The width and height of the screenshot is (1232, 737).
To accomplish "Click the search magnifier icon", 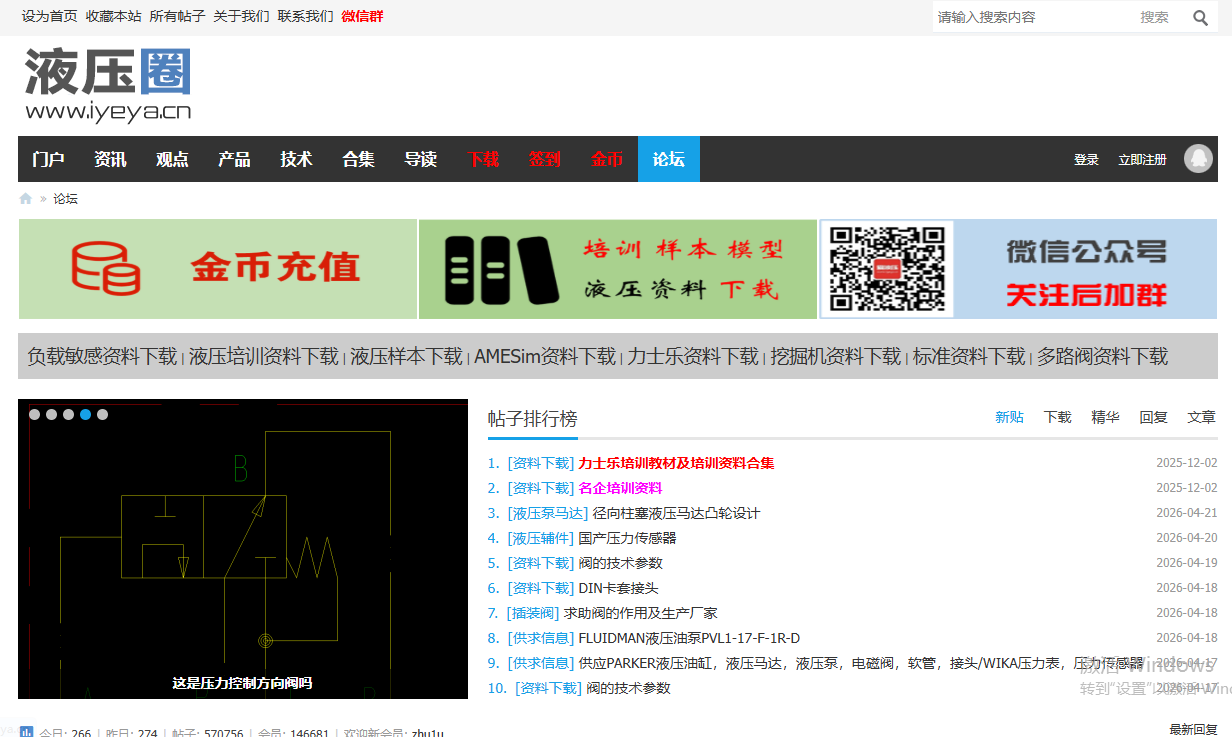I will point(1200,17).
